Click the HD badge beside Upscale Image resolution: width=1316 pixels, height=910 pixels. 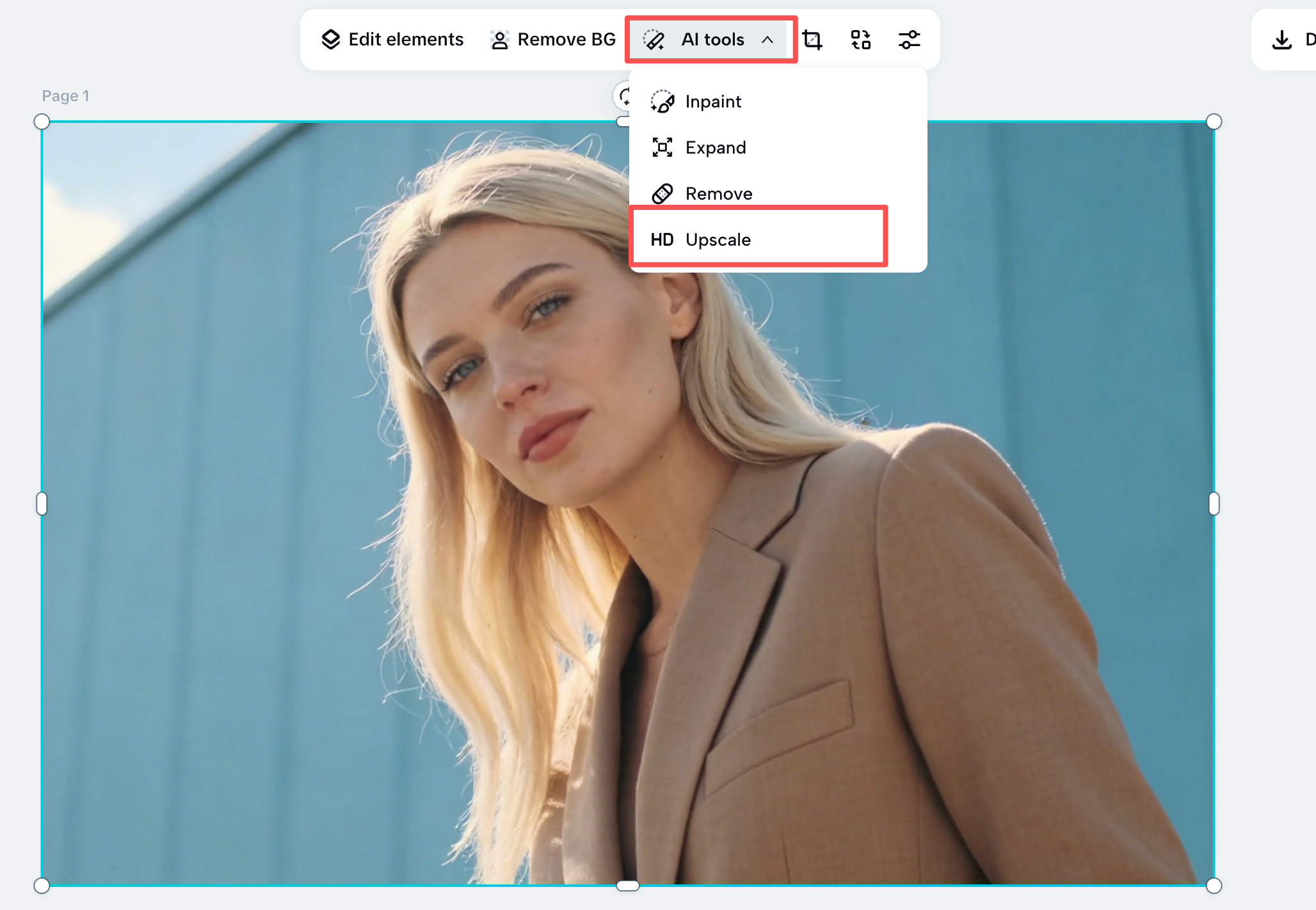click(x=662, y=239)
